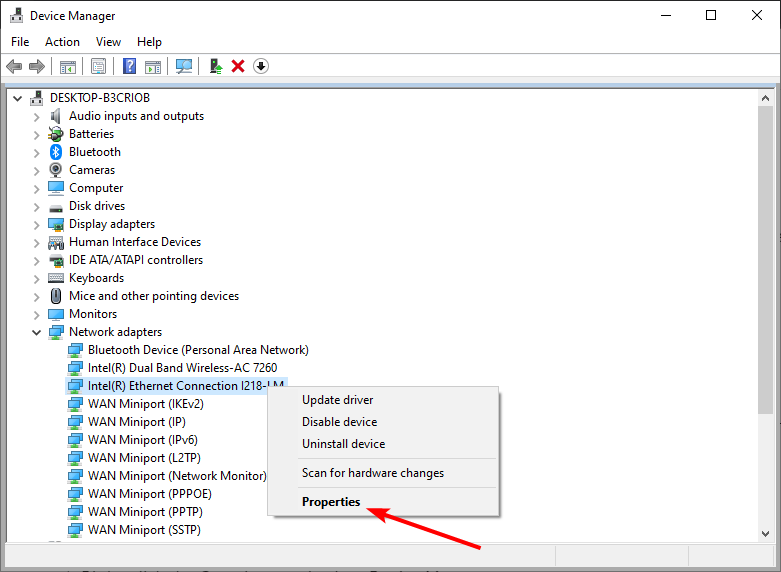Screen dimensions: 781x572
Task: Click the Audio inputs speaker icon
Action: tap(56, 116)
